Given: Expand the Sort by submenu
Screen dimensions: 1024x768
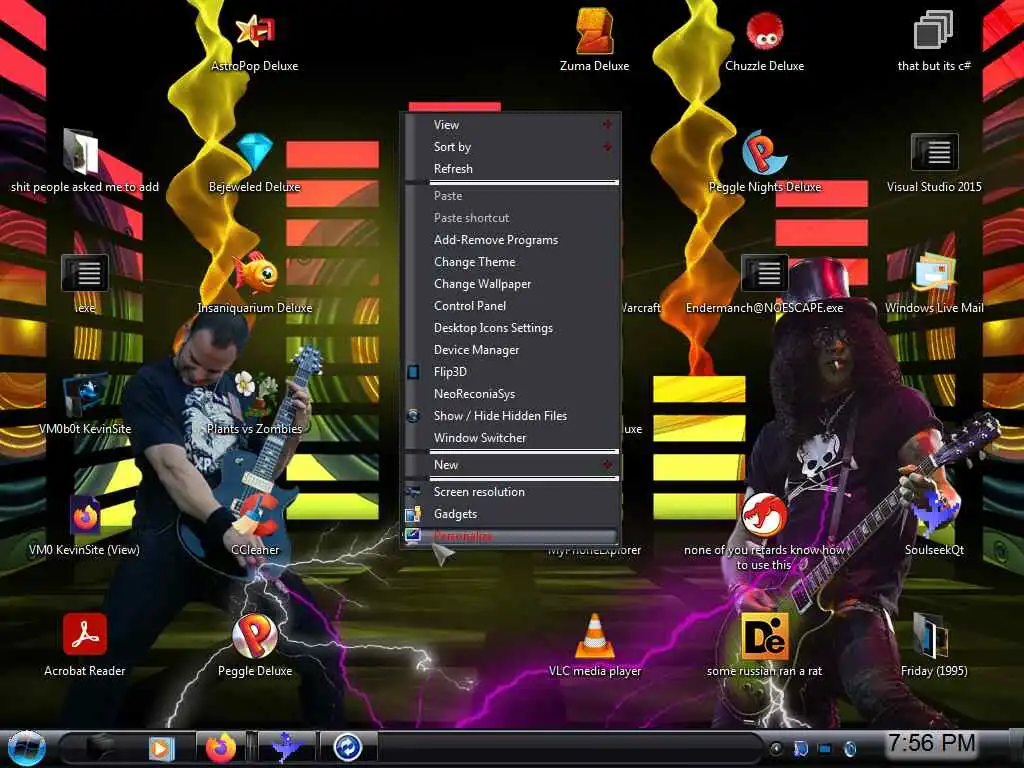Looking at the screenshot, I should 512,147.
